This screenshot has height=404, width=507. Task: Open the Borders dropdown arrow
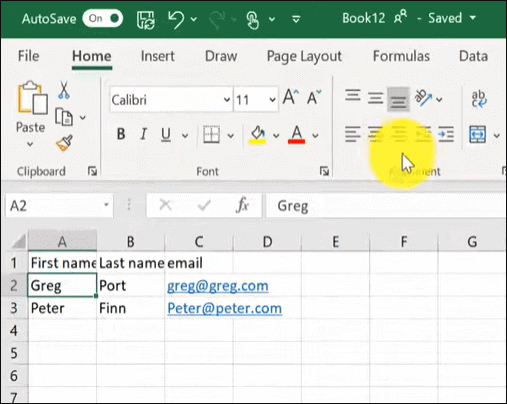(x=230, y=135)
